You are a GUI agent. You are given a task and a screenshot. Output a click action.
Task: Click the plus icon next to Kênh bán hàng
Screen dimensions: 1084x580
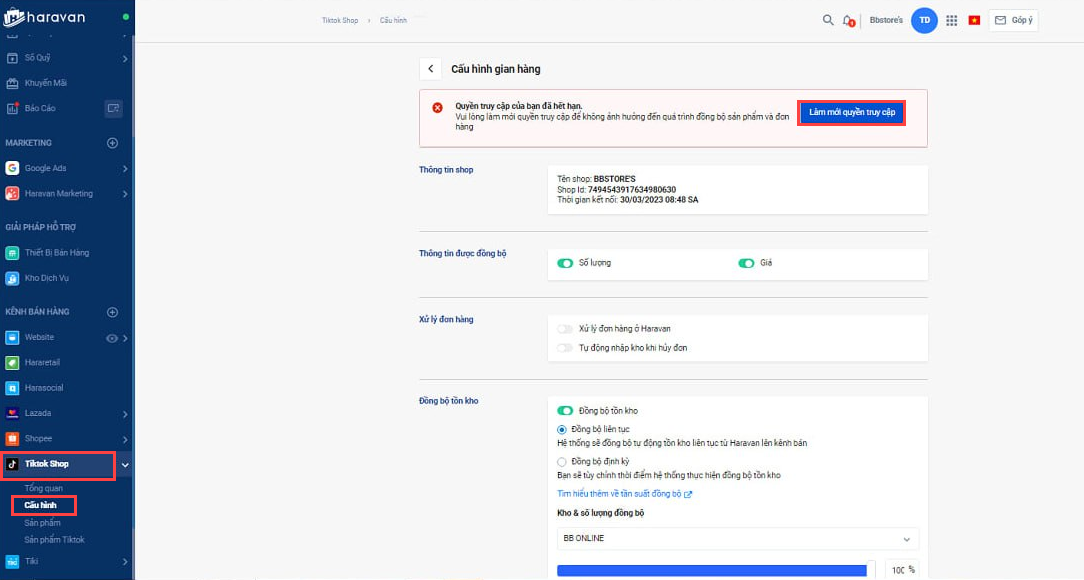[x=112, y=312]
